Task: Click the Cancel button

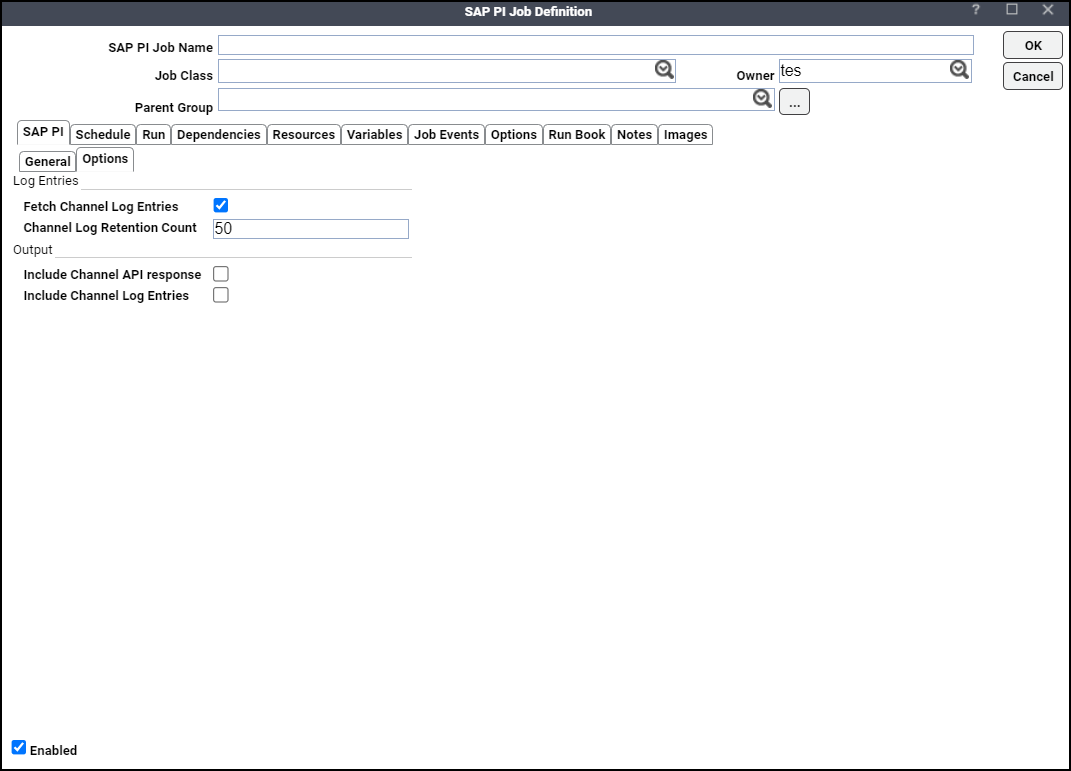Action: (1033, 76)
